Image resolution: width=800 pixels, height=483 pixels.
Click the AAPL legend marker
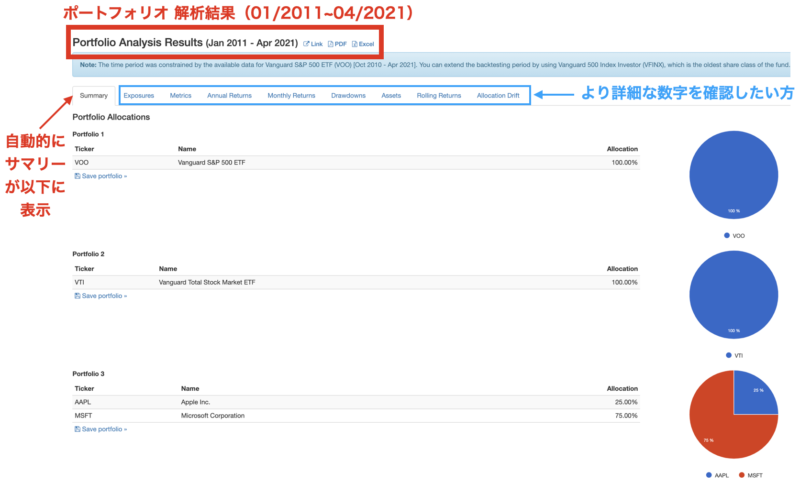point(709,475)
